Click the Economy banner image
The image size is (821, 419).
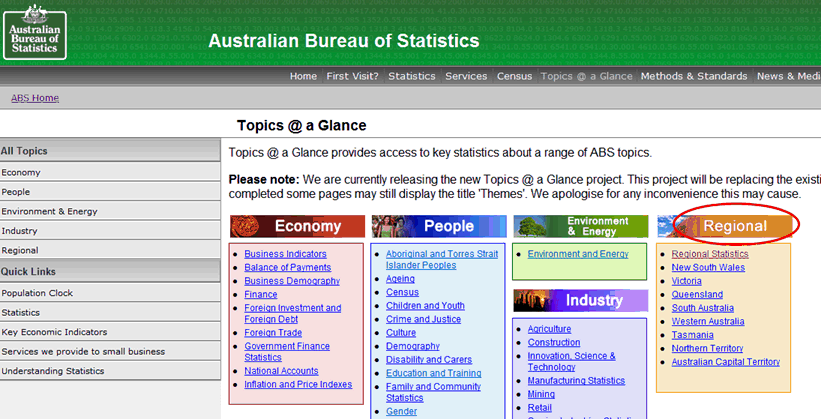(x=297, y=226)
